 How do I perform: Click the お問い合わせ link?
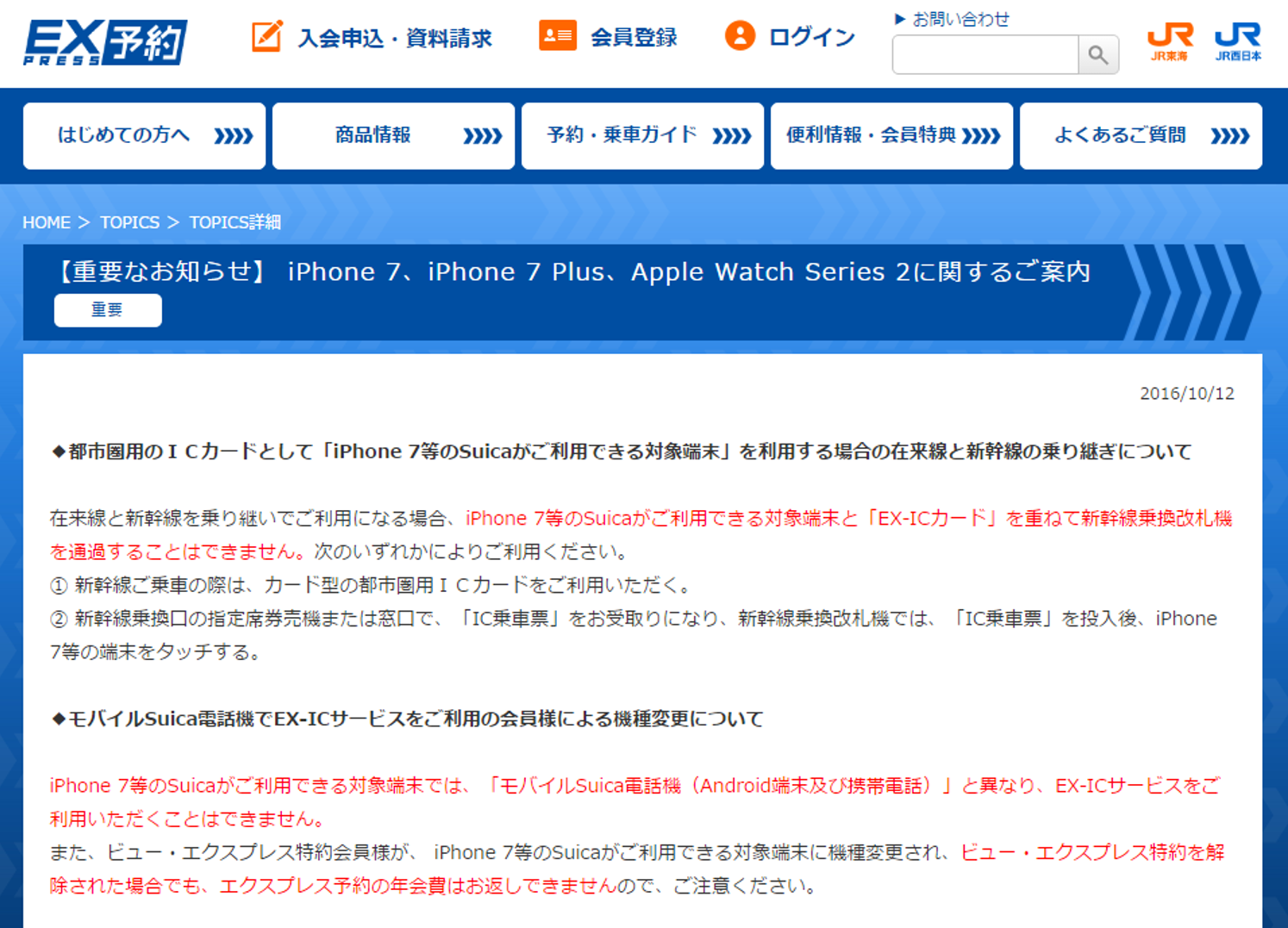point(960,19)
